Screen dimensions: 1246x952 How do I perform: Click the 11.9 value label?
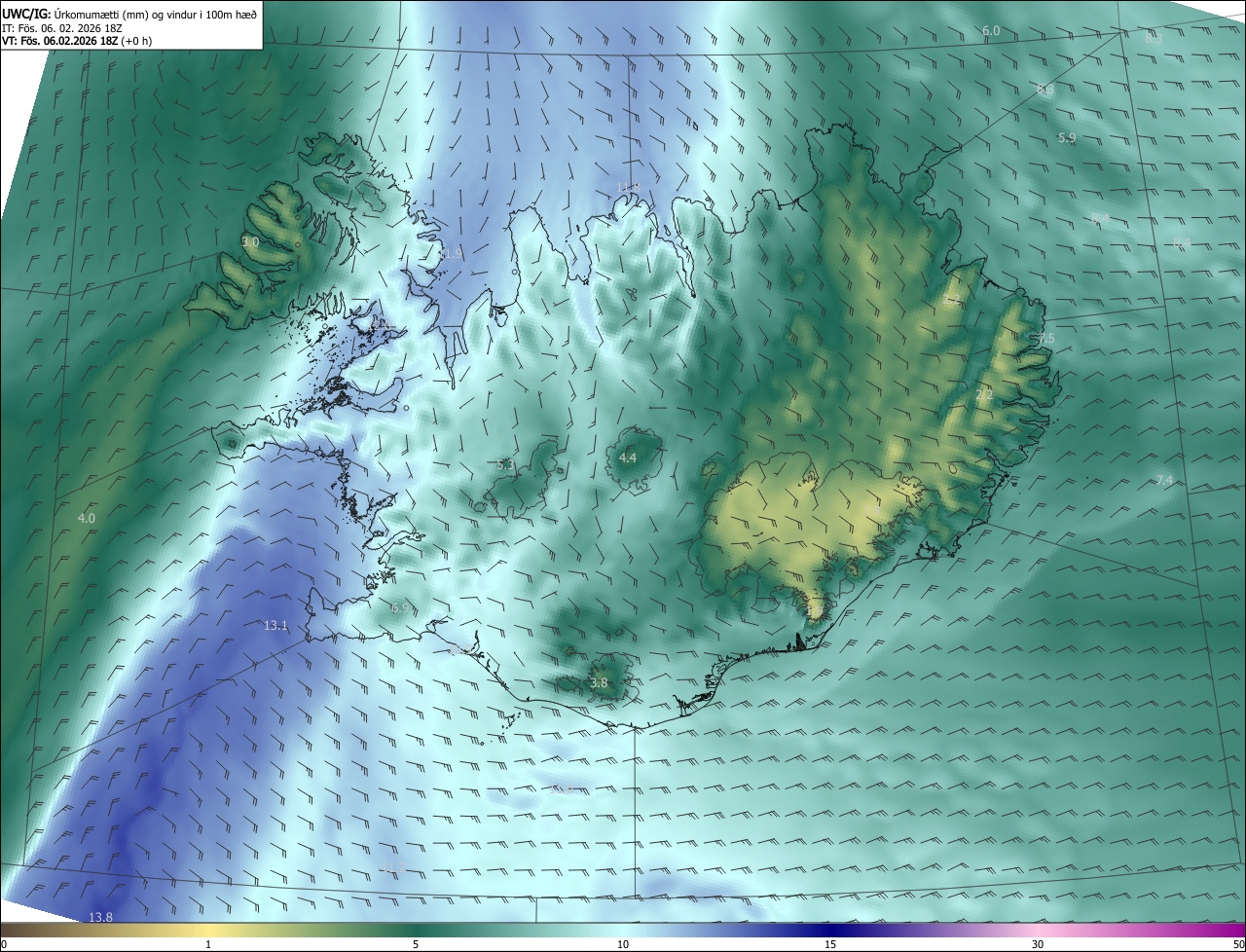tap(450, 254)
